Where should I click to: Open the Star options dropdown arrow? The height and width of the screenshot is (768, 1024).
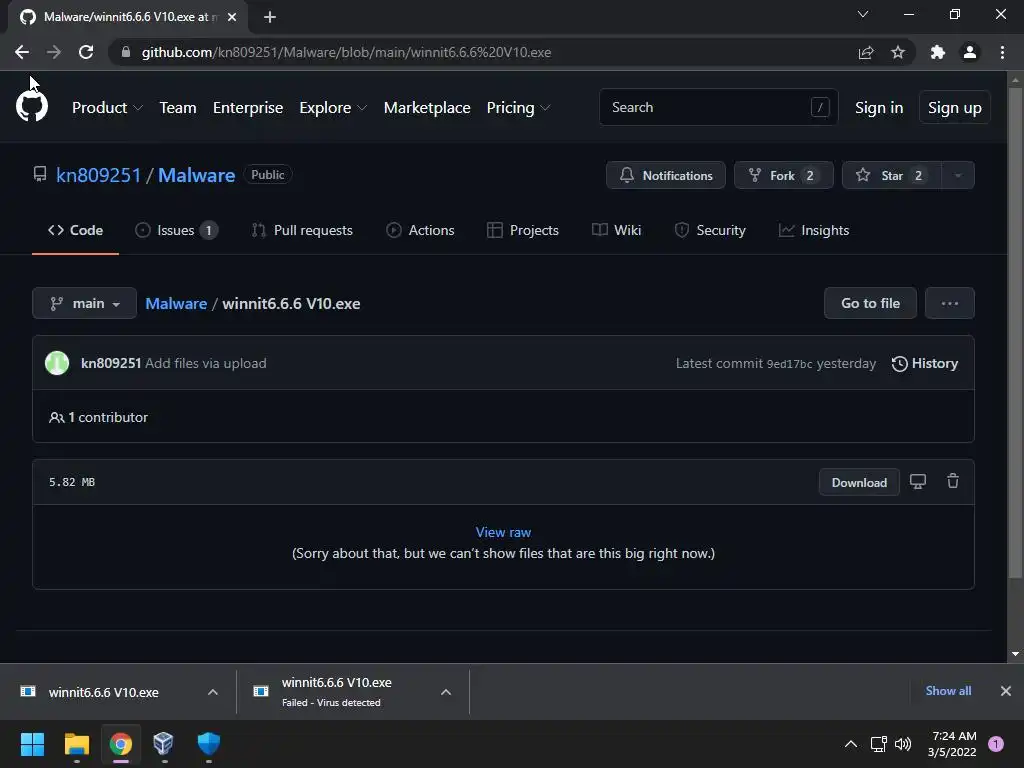(958, 175)
